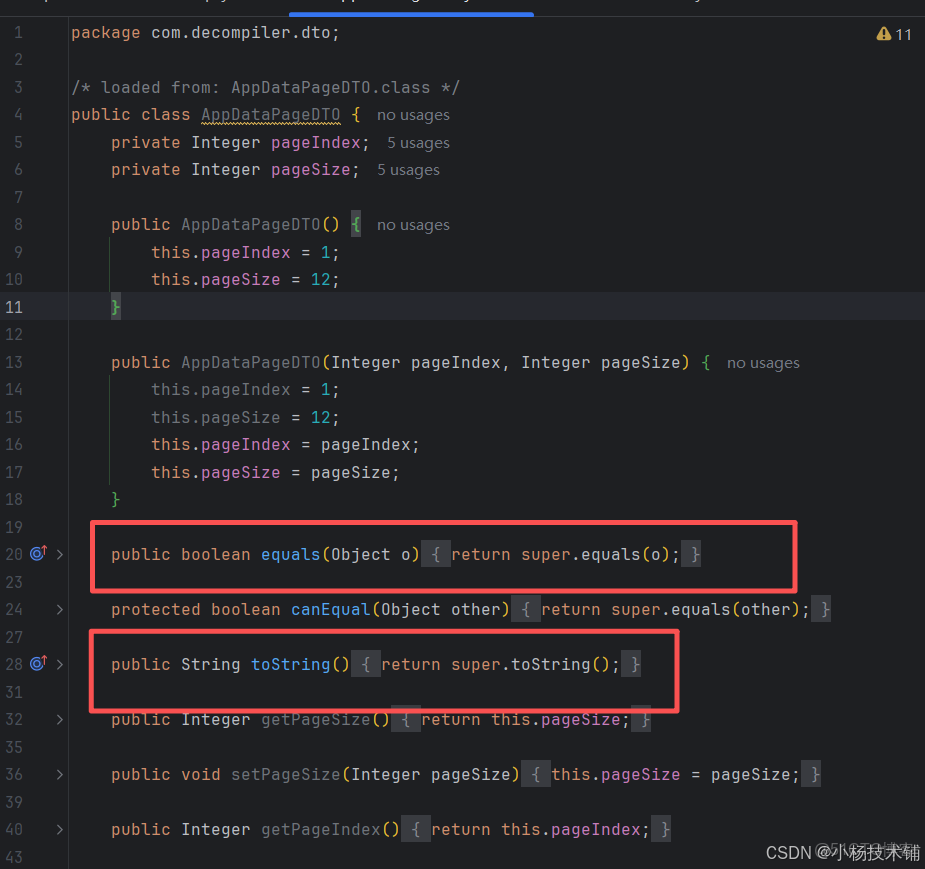Open the inspections widget showing 11 warnings

893,33
